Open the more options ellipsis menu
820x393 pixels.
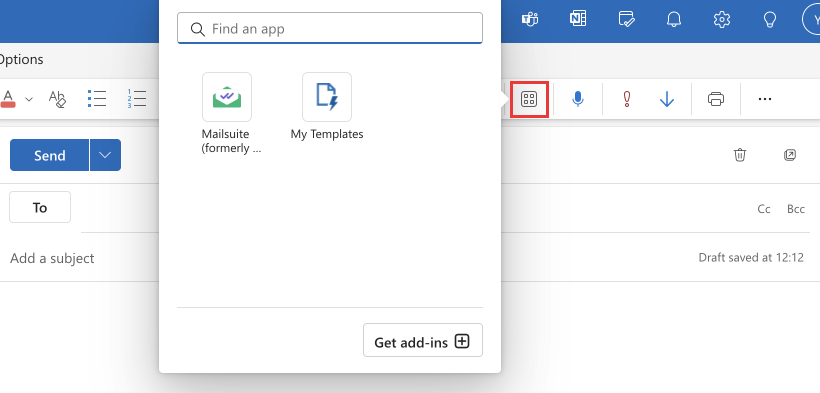pos(765,99)
